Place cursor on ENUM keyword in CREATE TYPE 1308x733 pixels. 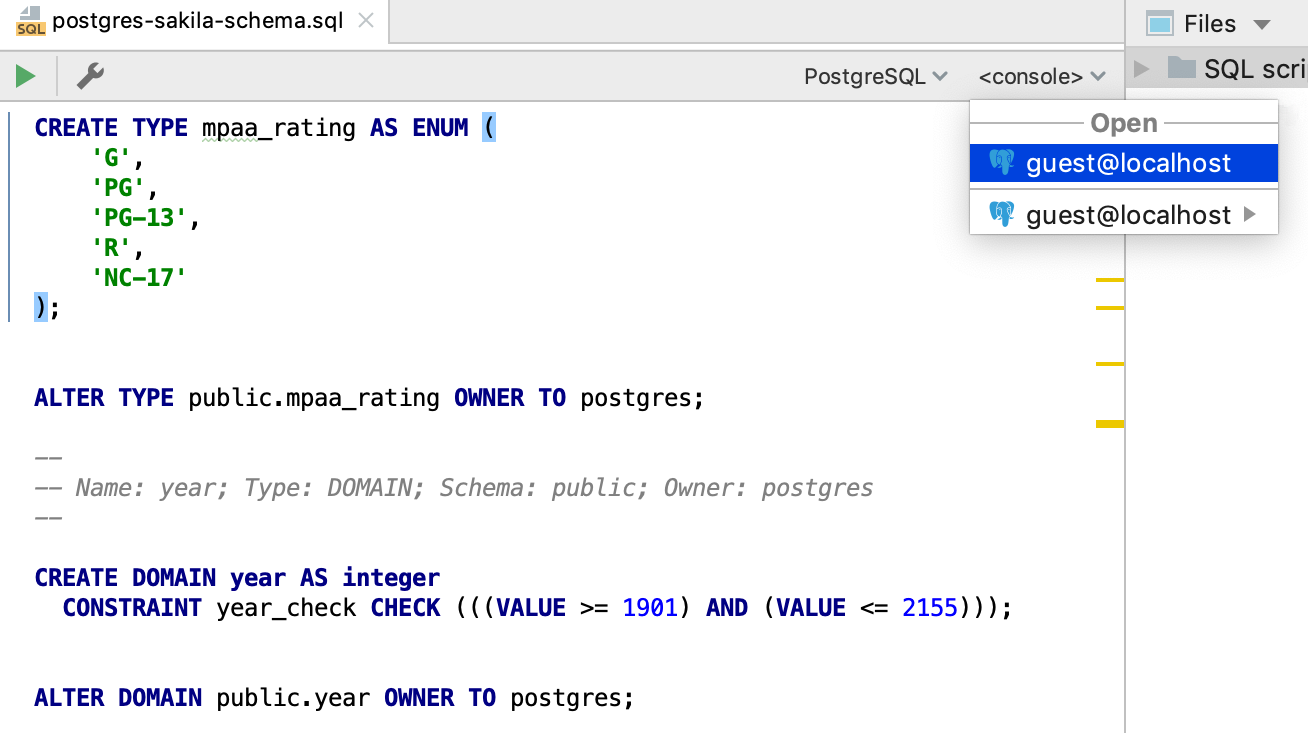pyautogui.click(x=440, y=128)
